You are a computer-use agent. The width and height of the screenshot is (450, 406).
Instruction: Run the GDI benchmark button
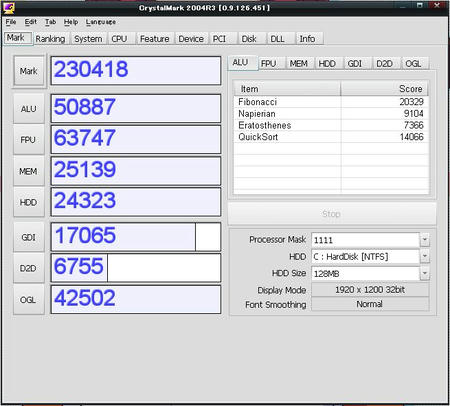click(x=29, y=237)
